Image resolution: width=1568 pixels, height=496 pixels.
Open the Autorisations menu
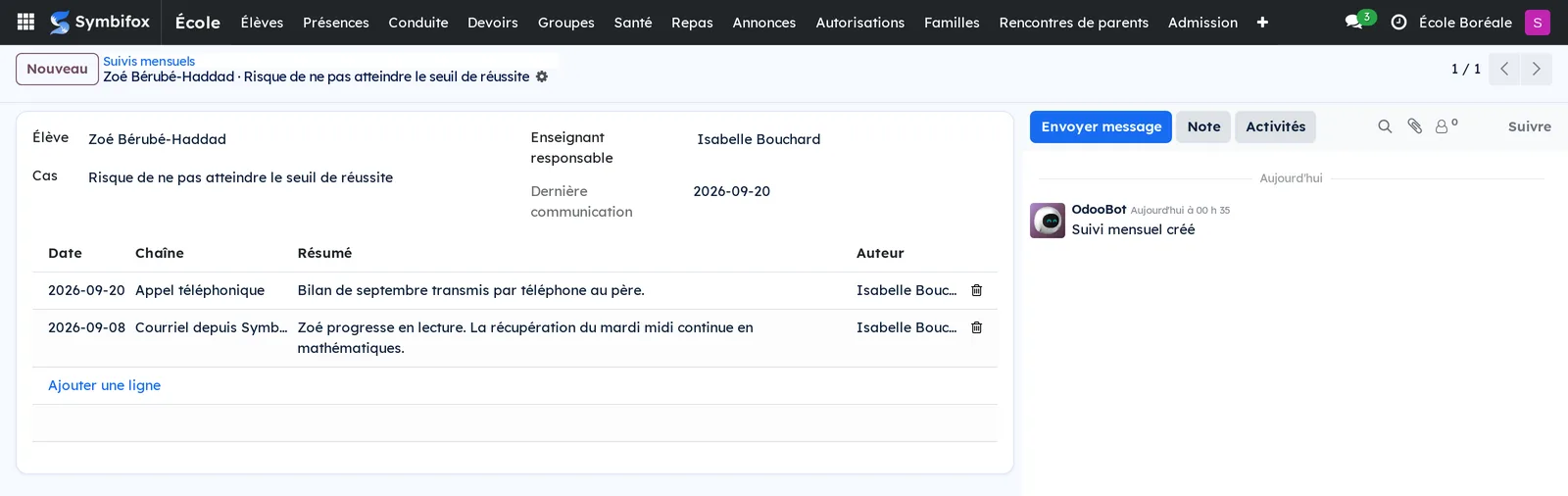(860, 22)
